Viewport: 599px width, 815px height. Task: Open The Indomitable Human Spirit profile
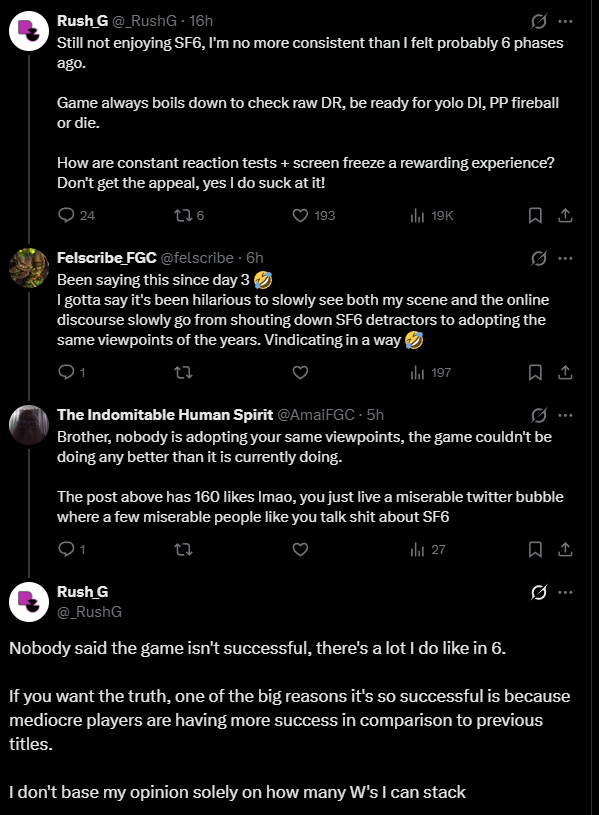point(165,415)
